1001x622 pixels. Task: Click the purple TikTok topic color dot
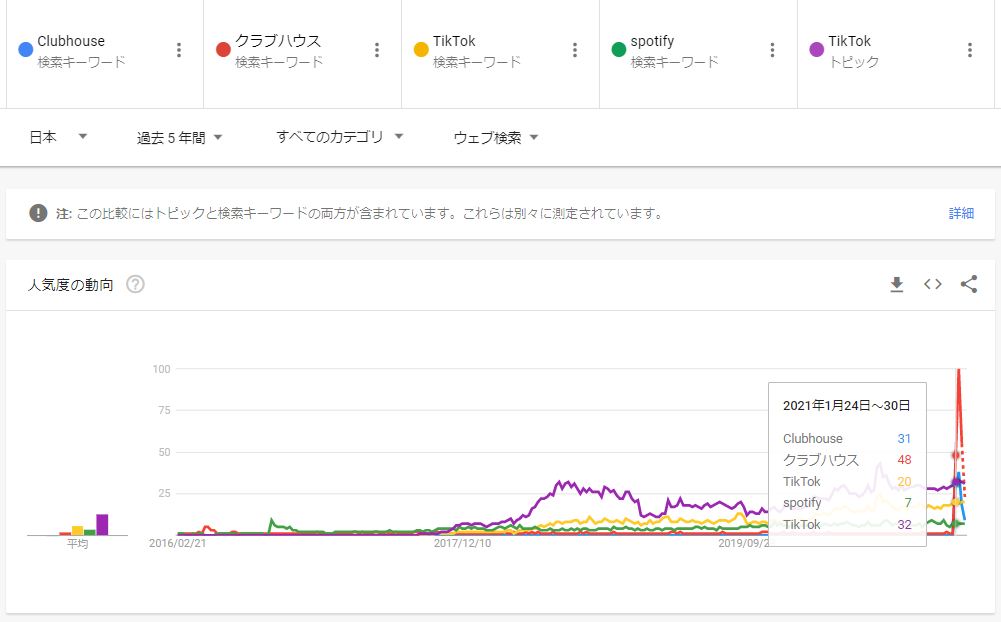(817, 50)
